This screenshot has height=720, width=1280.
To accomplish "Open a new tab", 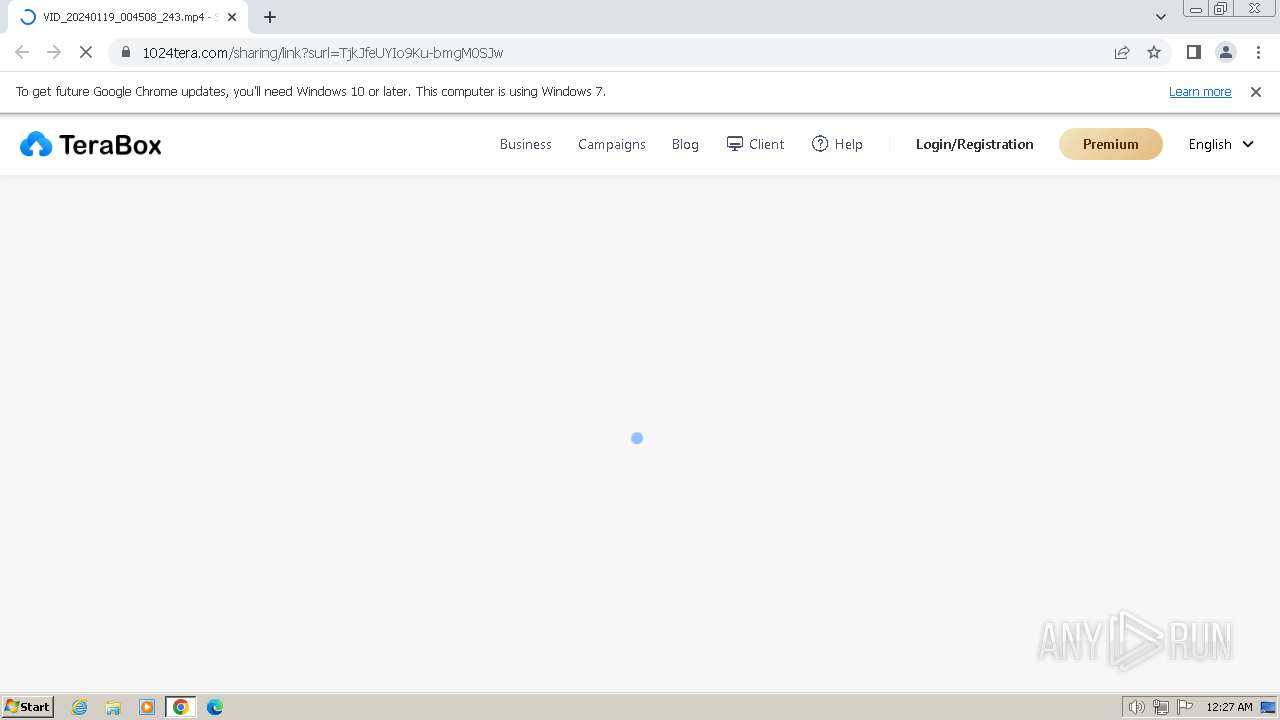I will point(270,17).
